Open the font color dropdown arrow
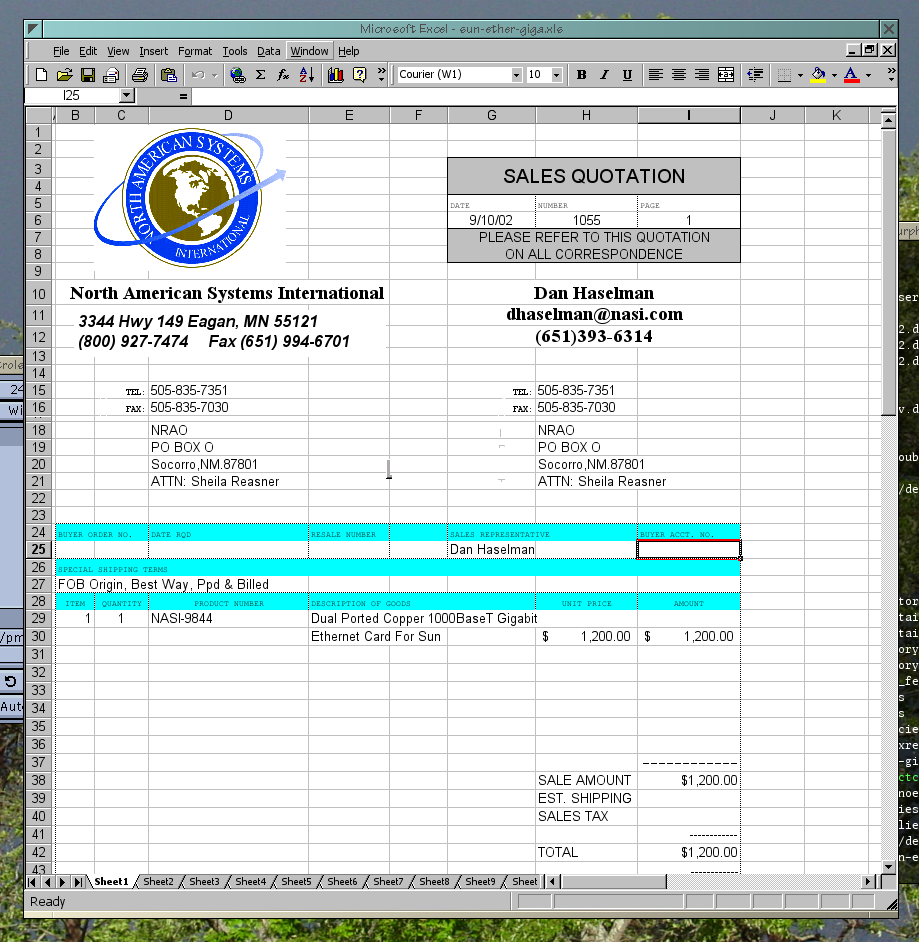This screenshot has width=919, height=942. (869, 74)
